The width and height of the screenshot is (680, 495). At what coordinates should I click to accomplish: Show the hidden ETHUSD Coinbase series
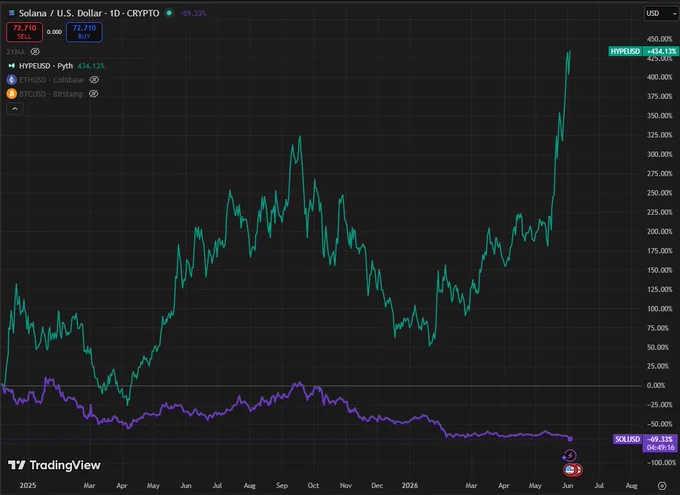point(94,80)
